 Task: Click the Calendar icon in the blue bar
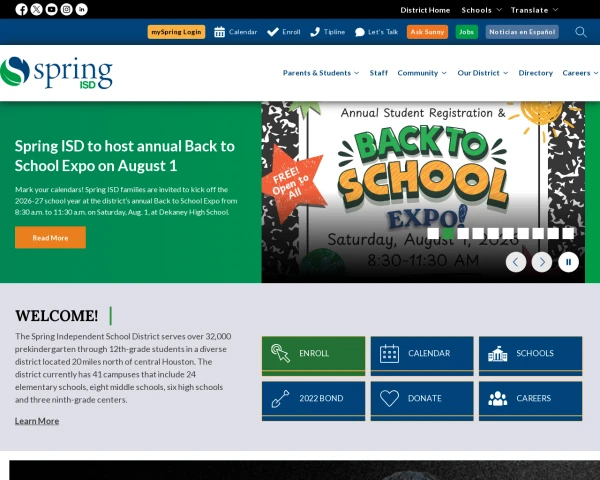tap(219, 32)
